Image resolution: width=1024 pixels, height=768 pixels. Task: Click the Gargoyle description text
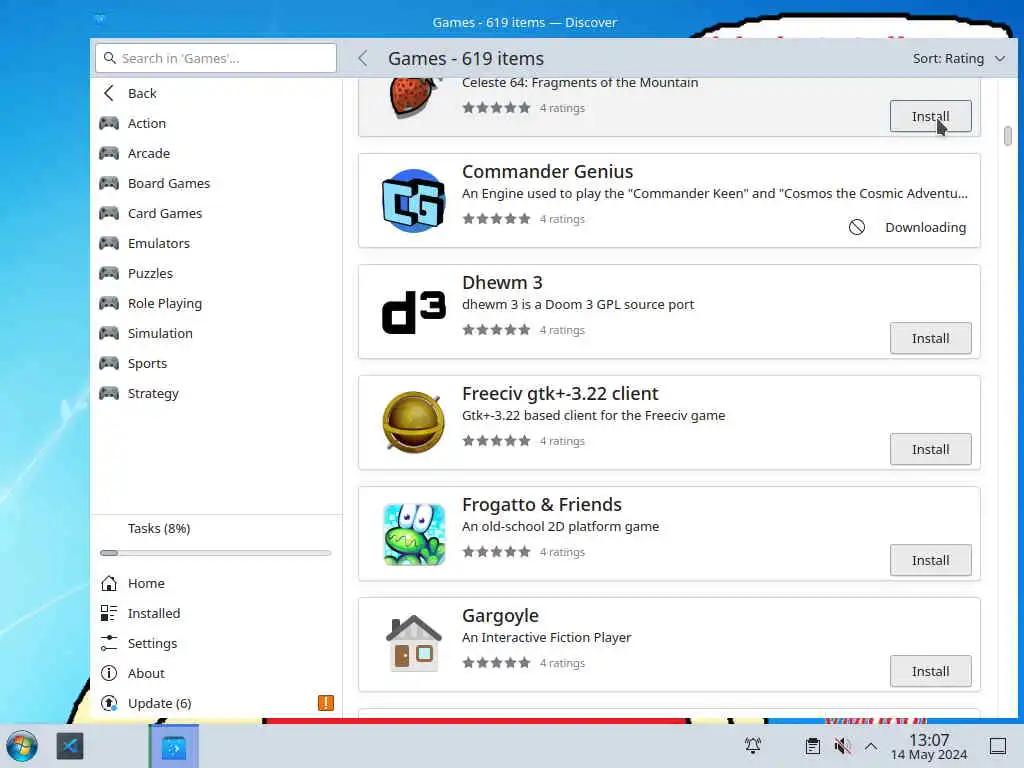coord(547,637)
